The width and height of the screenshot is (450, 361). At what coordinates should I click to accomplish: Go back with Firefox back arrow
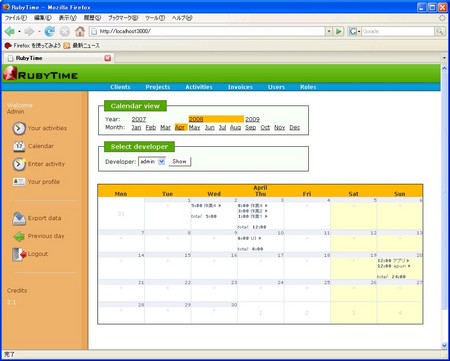point(10,31)
